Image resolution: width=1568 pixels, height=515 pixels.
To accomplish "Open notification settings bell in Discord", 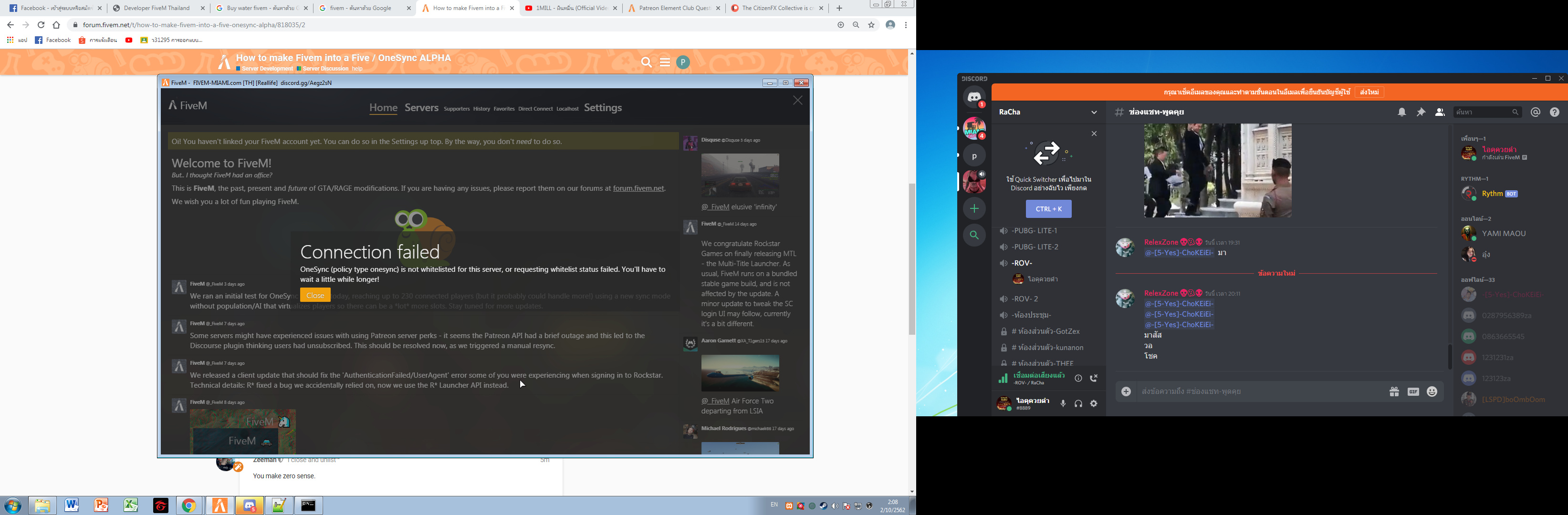I will (x=1402, y=112).
